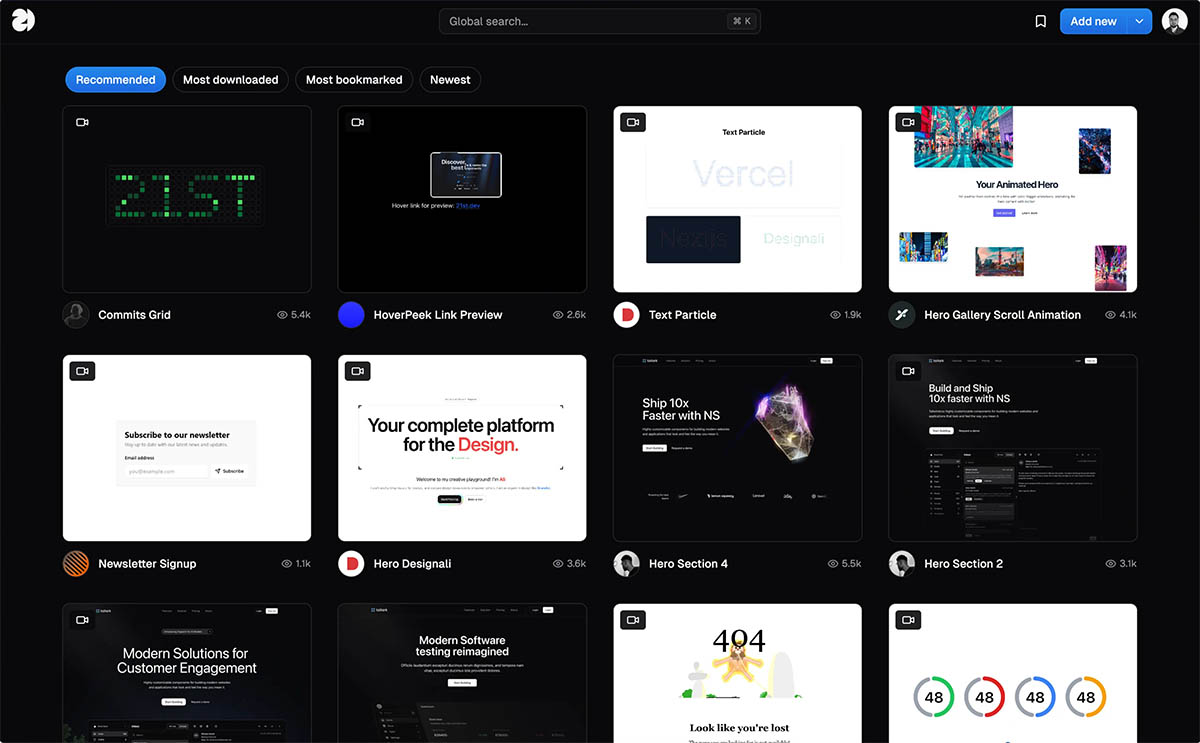
Task: Click the 21st.dev logo icon
Action: coord(23,21)
